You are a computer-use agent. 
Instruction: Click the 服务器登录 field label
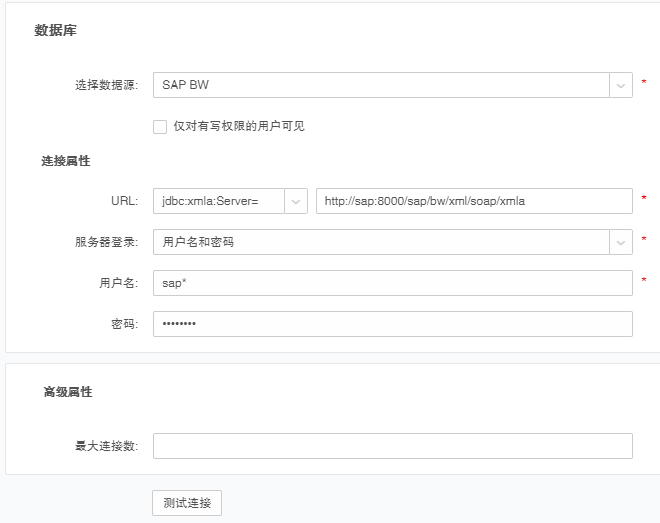point(107,242)
